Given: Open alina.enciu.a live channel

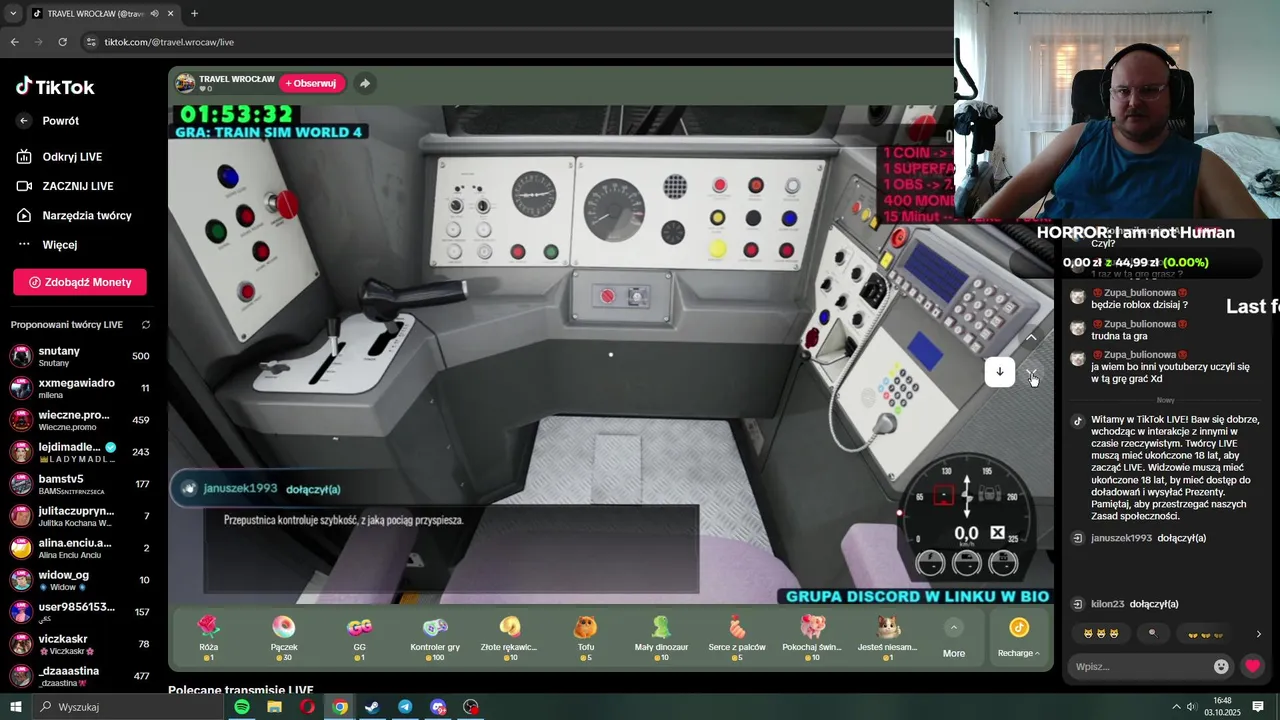Looking at the screenshot, I should point(80,548).
